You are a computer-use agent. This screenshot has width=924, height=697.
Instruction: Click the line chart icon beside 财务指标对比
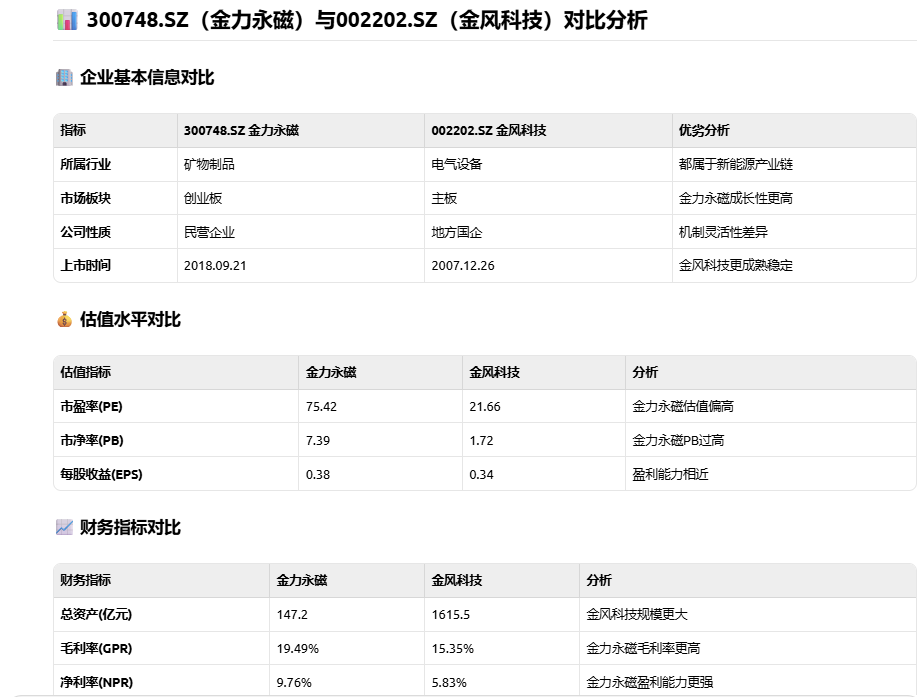pyautogui.click(x=64, y=527)
